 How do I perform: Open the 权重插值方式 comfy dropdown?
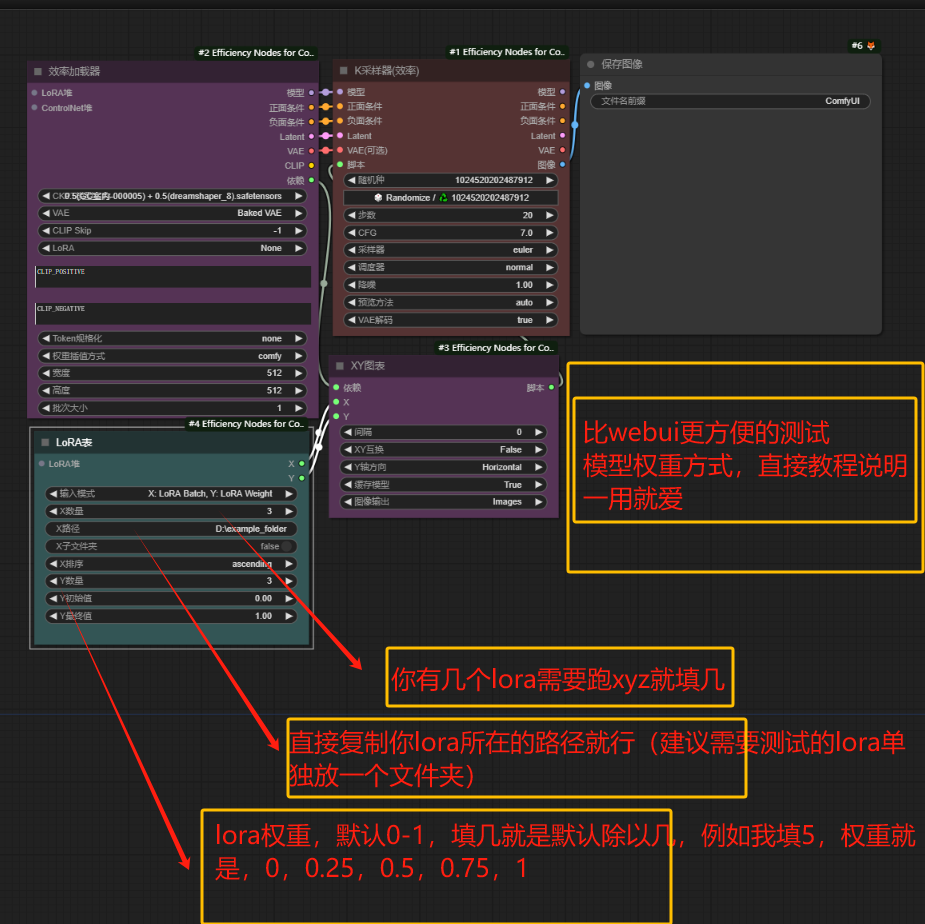[x=172, y=356]
